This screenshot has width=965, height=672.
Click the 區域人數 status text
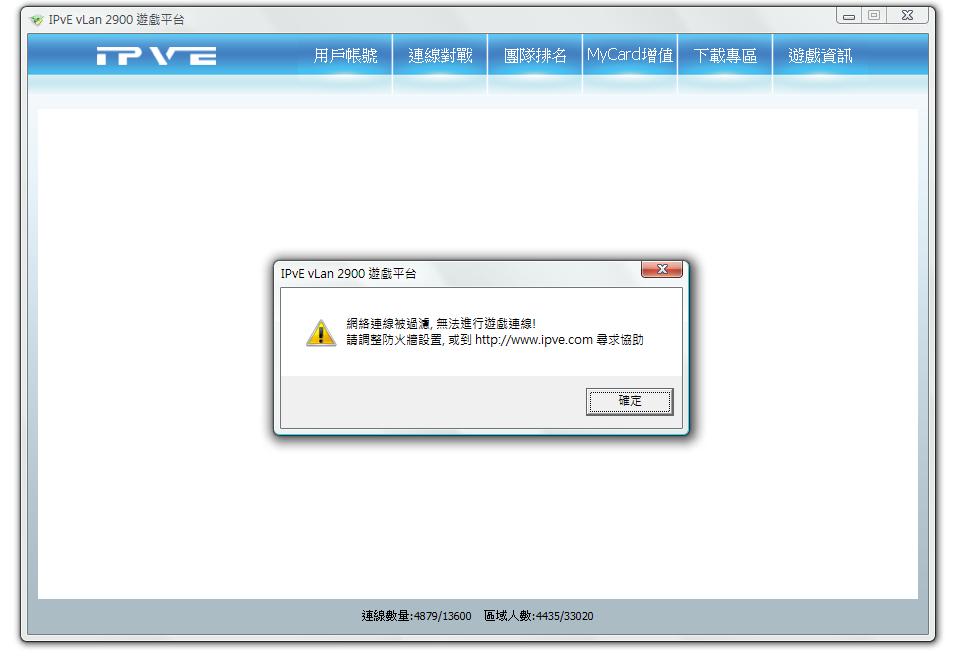coord(539,615)
